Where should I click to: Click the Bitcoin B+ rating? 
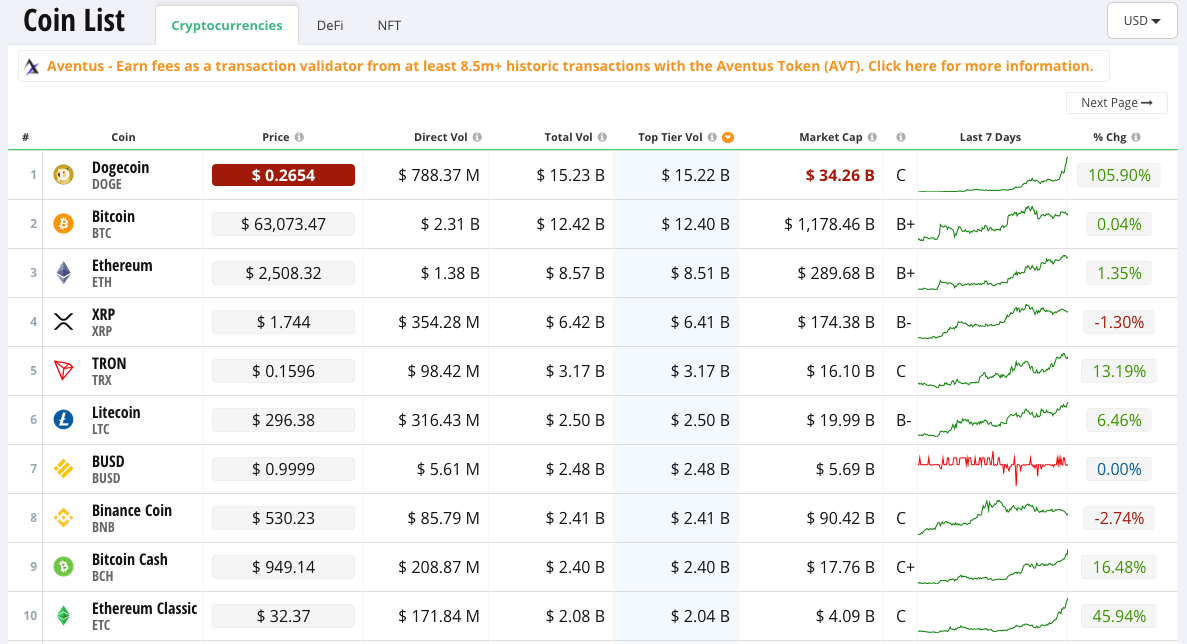[x=905, y=224]
